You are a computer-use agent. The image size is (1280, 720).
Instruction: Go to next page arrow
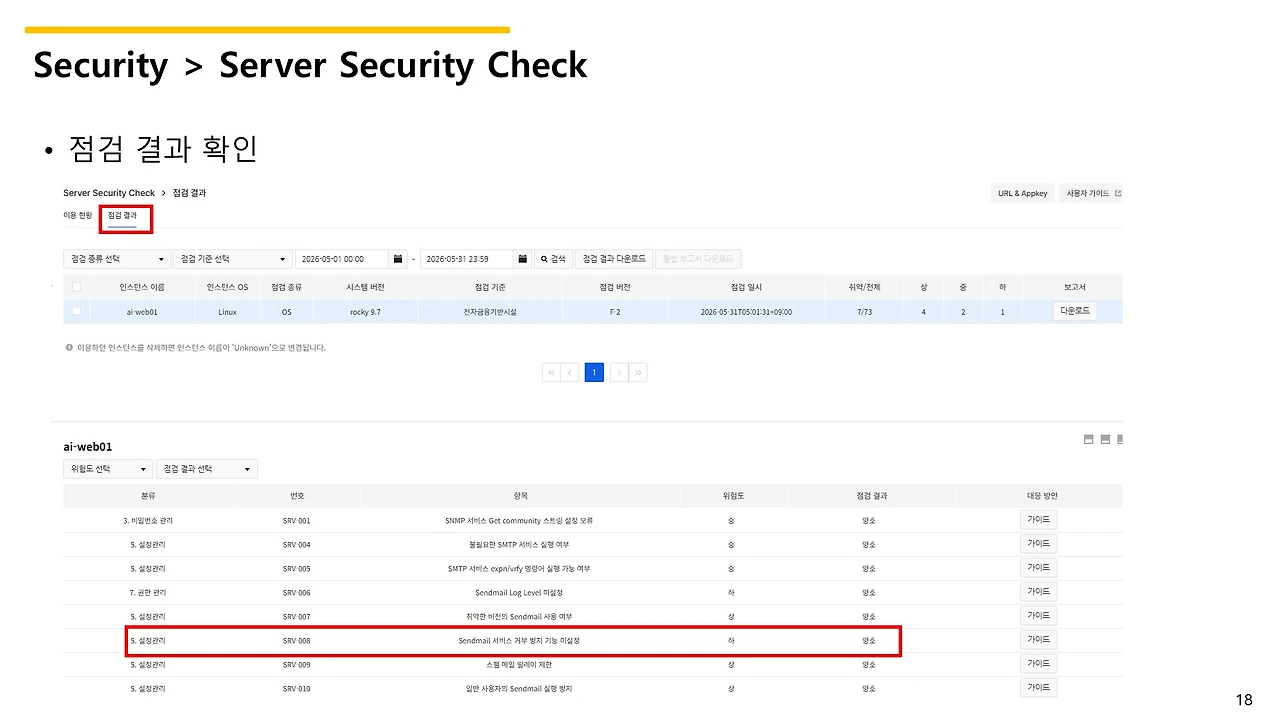point(619,372)
